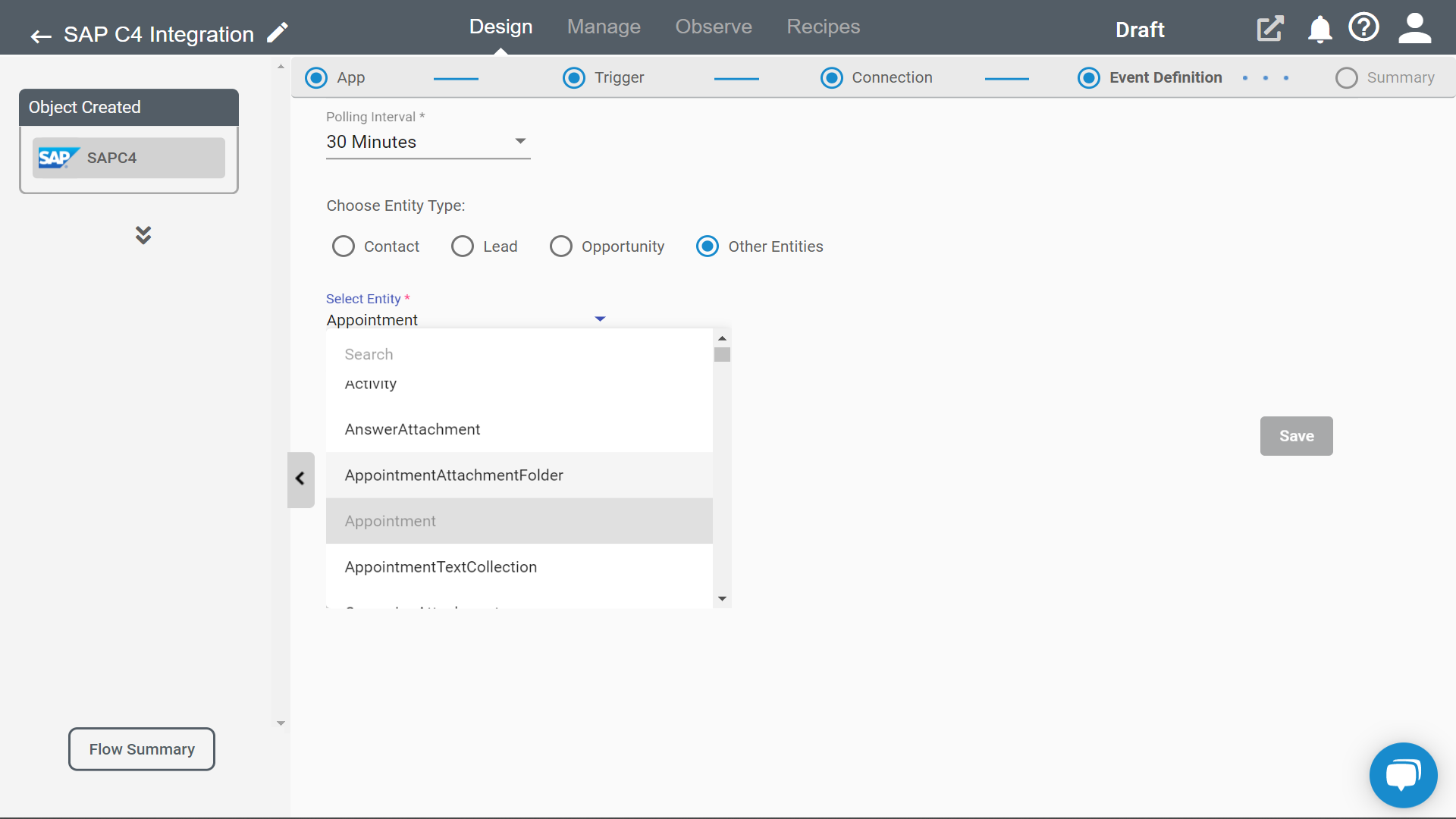Open the Flow Summary button
The image size is (1456, 819).
(x=142, y=749)
